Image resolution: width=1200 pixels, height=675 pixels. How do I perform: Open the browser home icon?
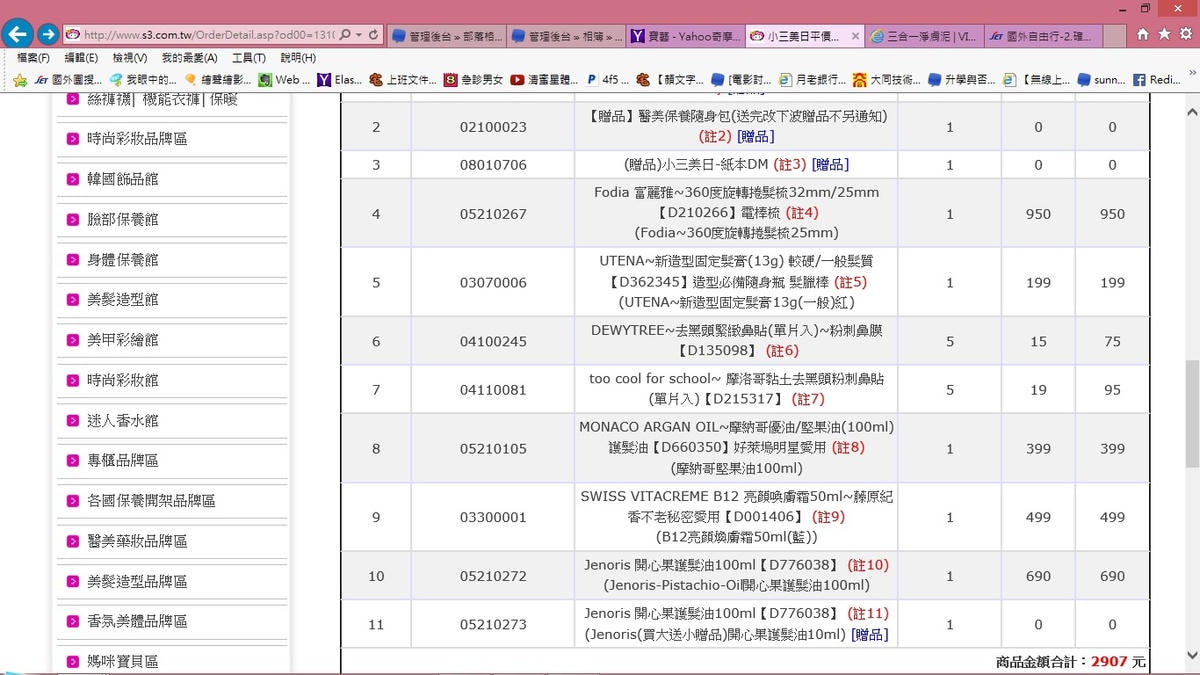[1143, 34]
